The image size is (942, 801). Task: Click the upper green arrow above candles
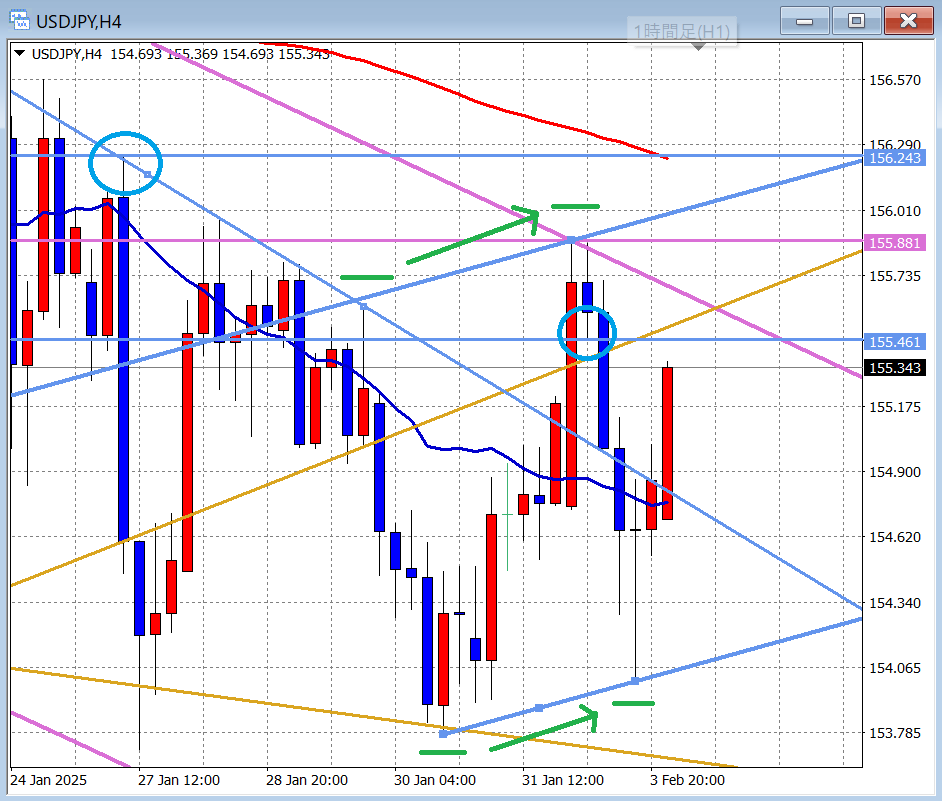(473, 237)
